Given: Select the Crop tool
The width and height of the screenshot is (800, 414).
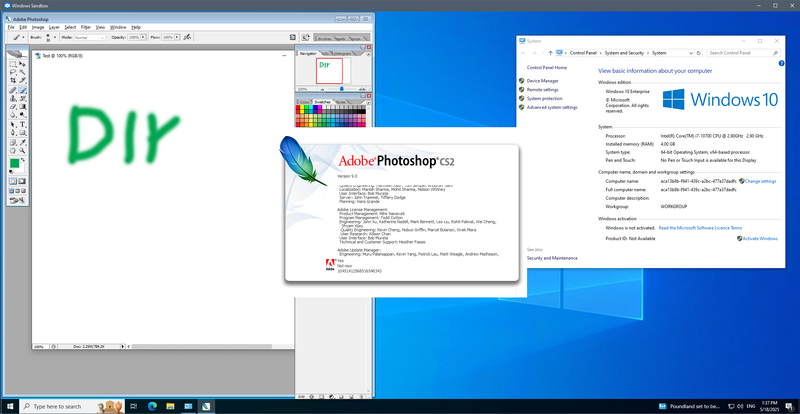Looking at the screenshot, I should point(13,81).
